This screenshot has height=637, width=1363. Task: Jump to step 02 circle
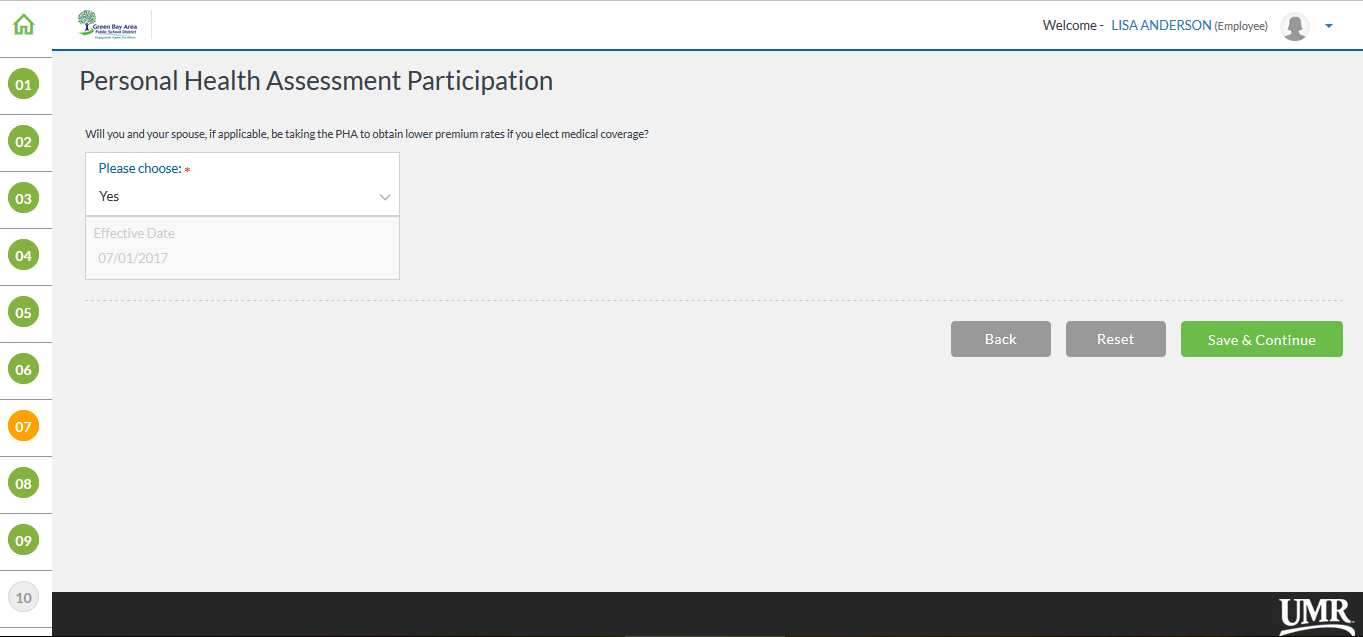(x=23, y=142)
